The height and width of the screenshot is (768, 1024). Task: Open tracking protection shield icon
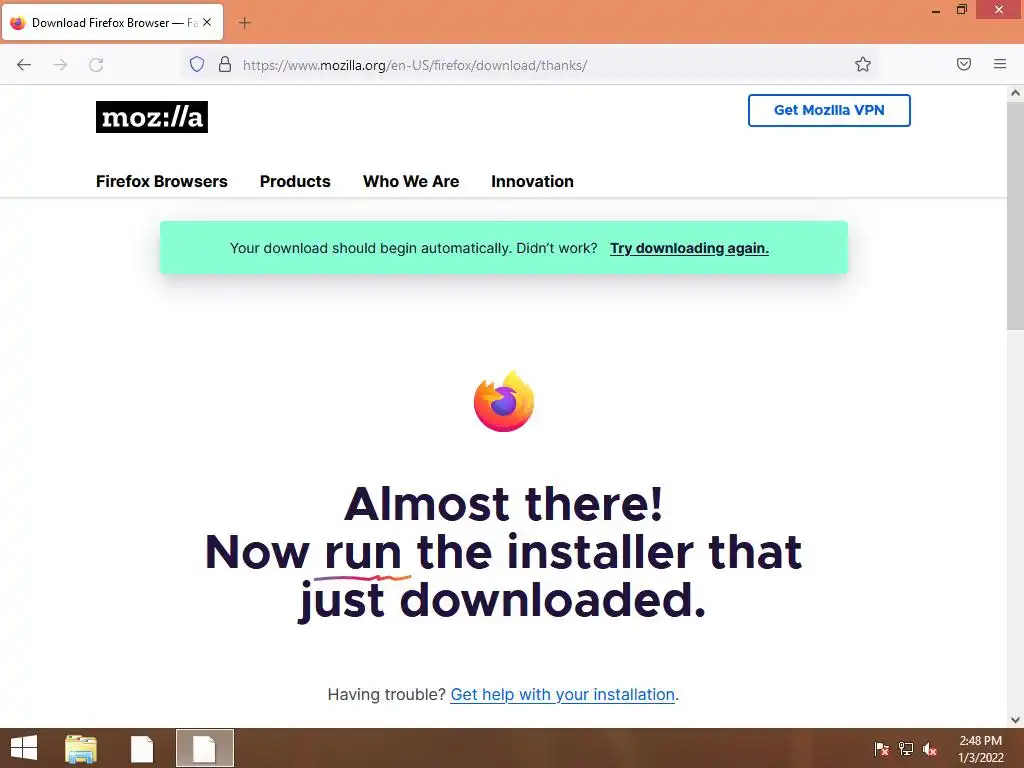(197, 64)
